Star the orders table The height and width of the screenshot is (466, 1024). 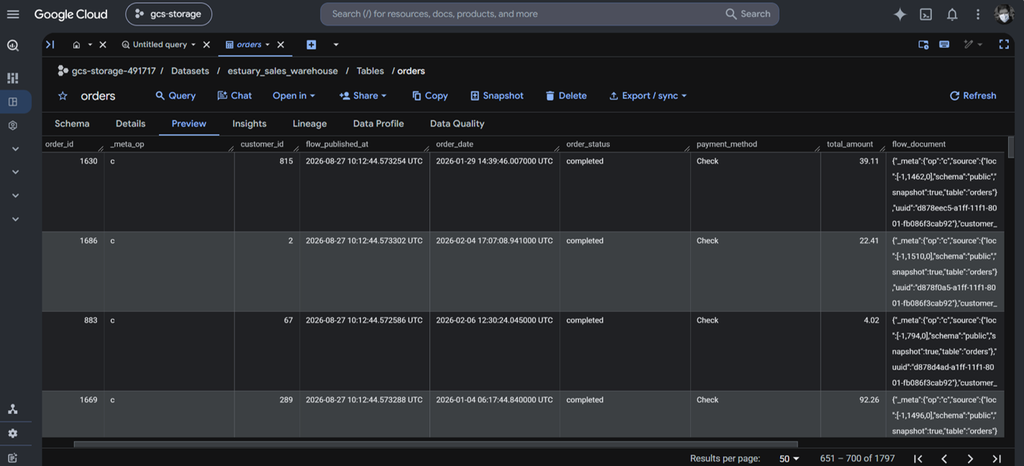tap(63, 96)
